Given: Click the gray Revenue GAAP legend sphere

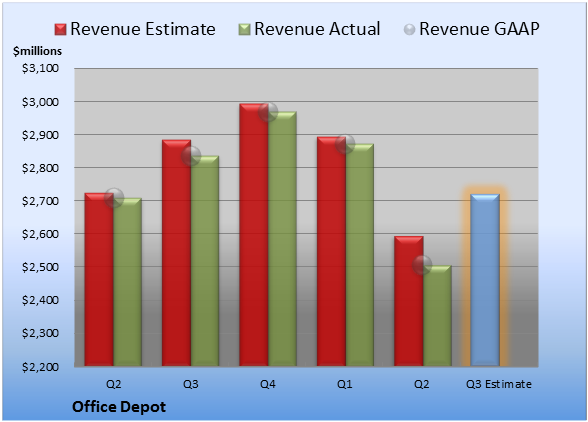Looking at the screenshot, I should click(410, 29).
